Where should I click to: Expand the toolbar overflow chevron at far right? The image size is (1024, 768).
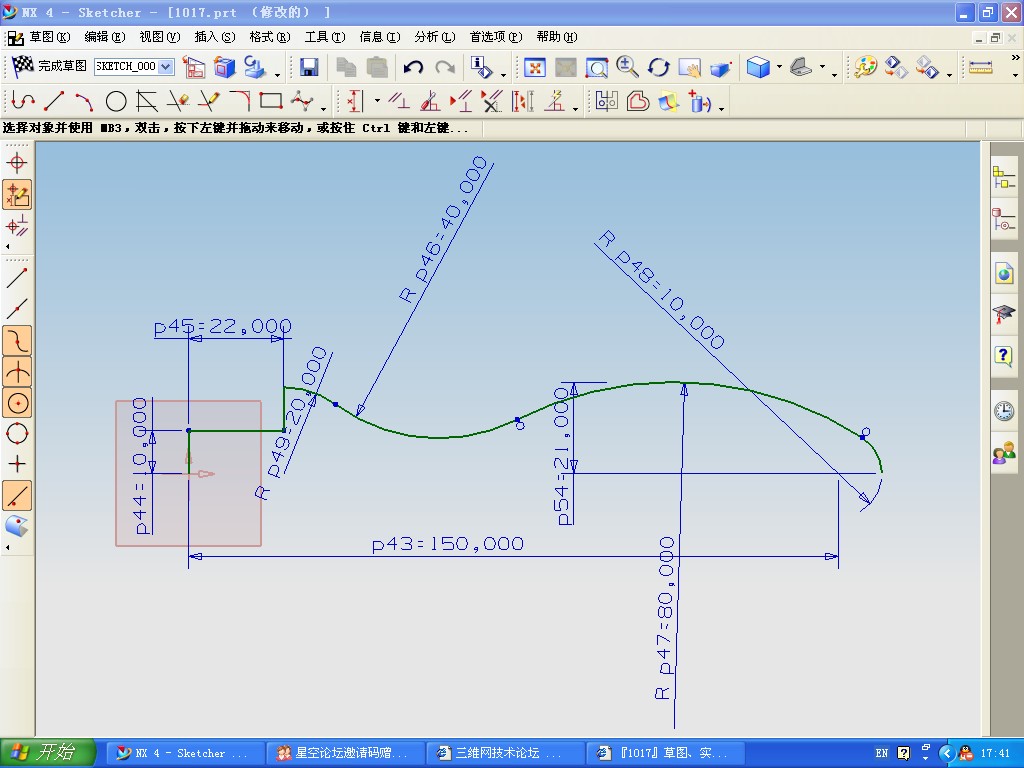tap(1015, 57)
